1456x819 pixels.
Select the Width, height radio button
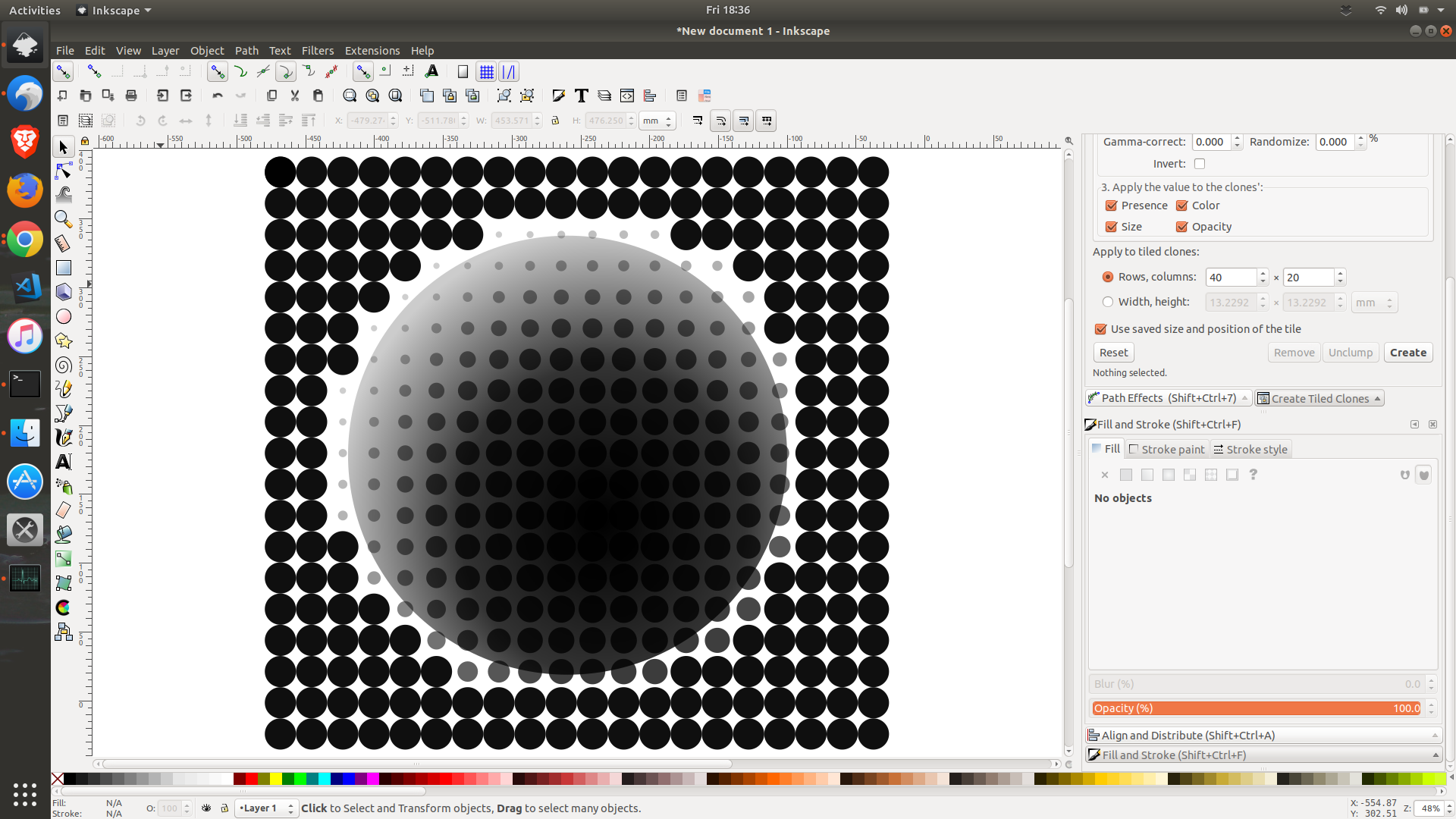(x=1108, y=302)
